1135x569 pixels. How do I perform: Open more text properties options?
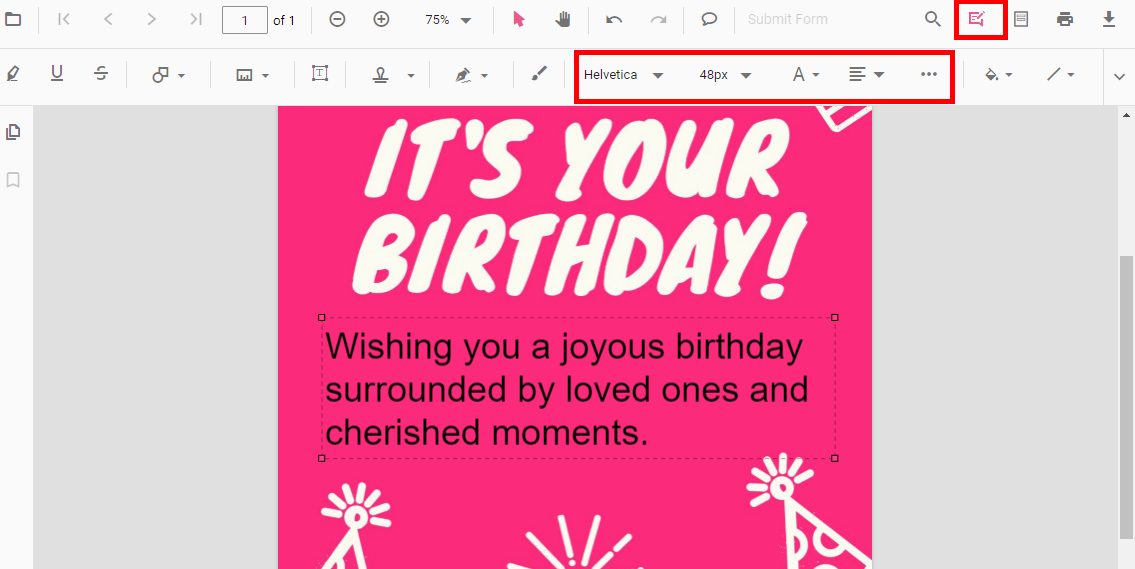(x=929, y=75)
